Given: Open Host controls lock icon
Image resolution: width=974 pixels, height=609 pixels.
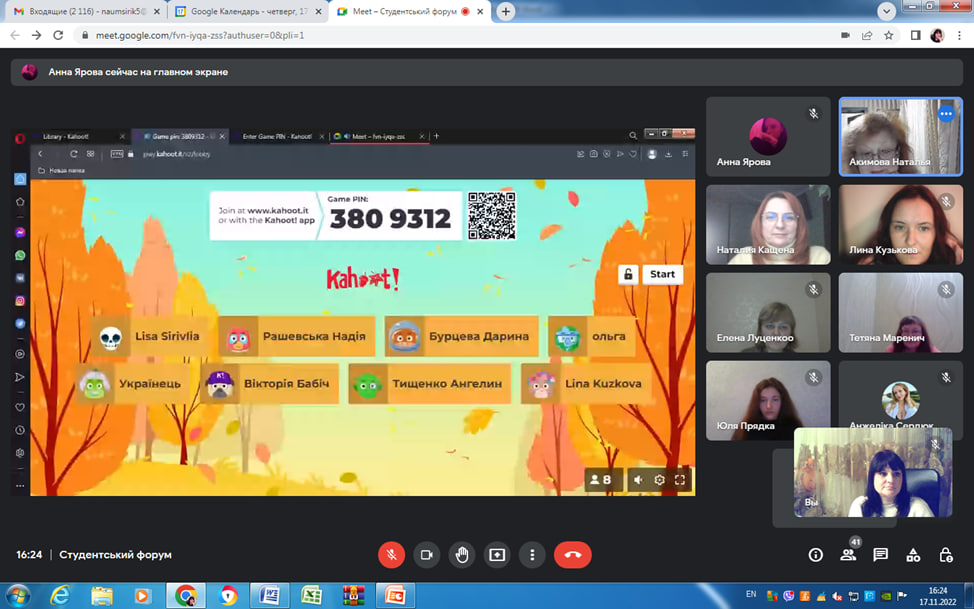Looking at the screenshot, I should [946, 555].
